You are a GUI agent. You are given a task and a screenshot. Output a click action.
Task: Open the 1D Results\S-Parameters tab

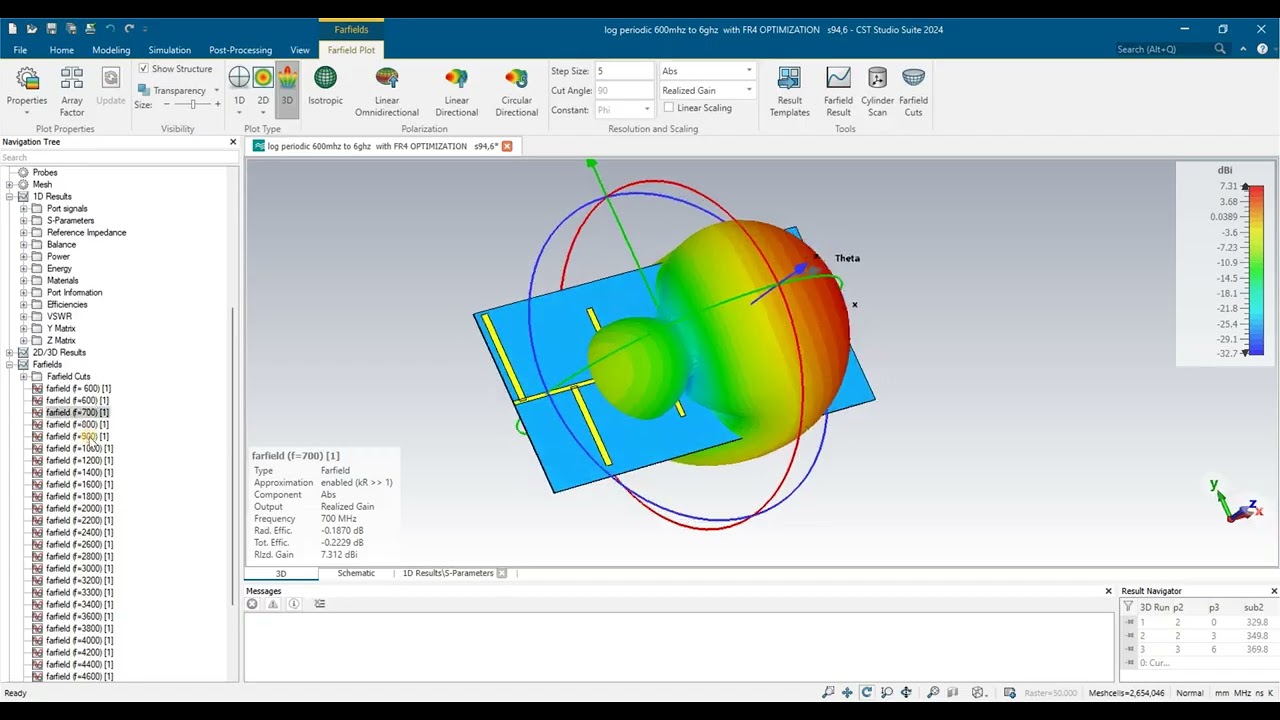[x=448, y=573]
